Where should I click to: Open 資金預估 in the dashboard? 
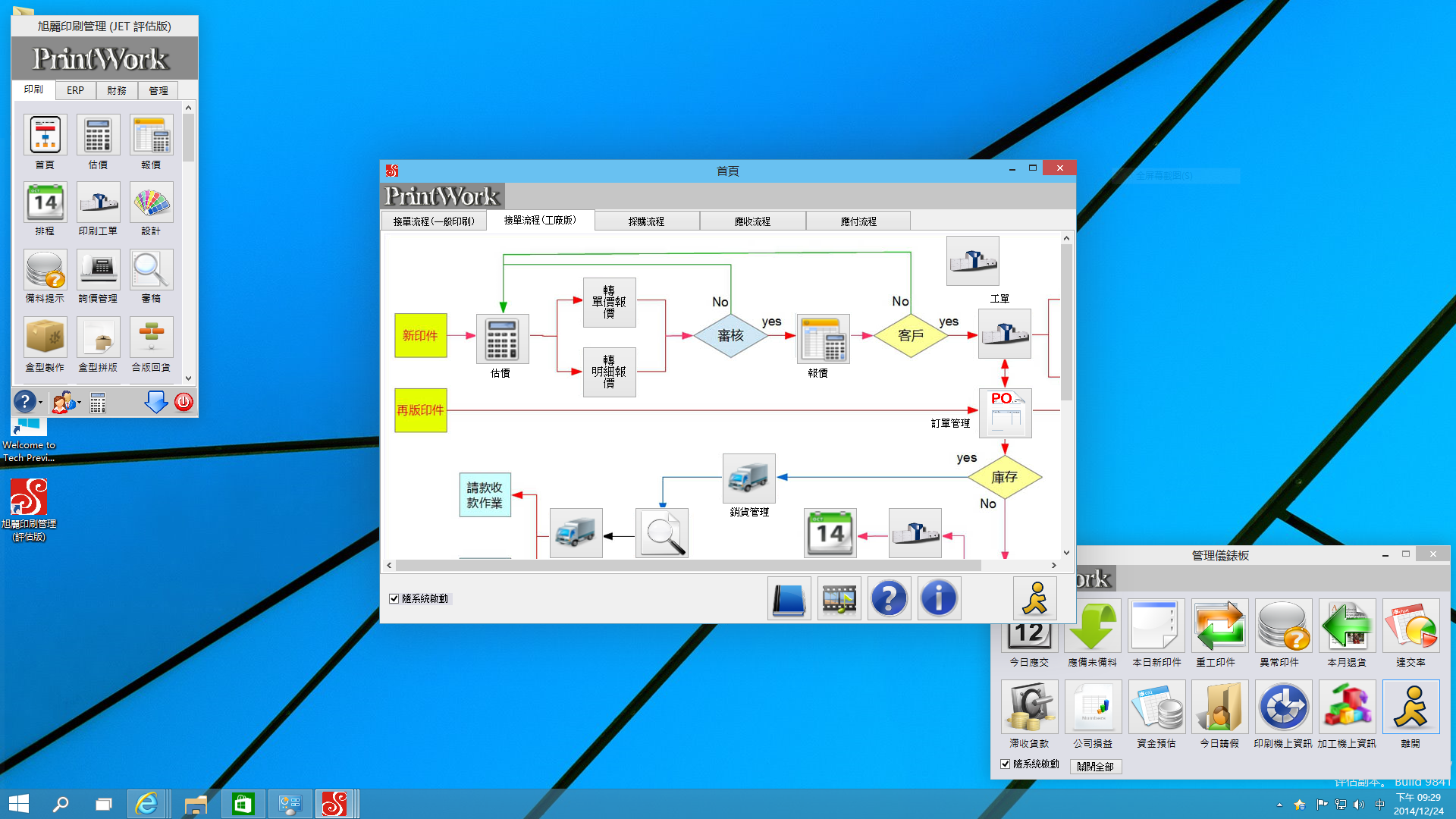[x=1156, y=707]
